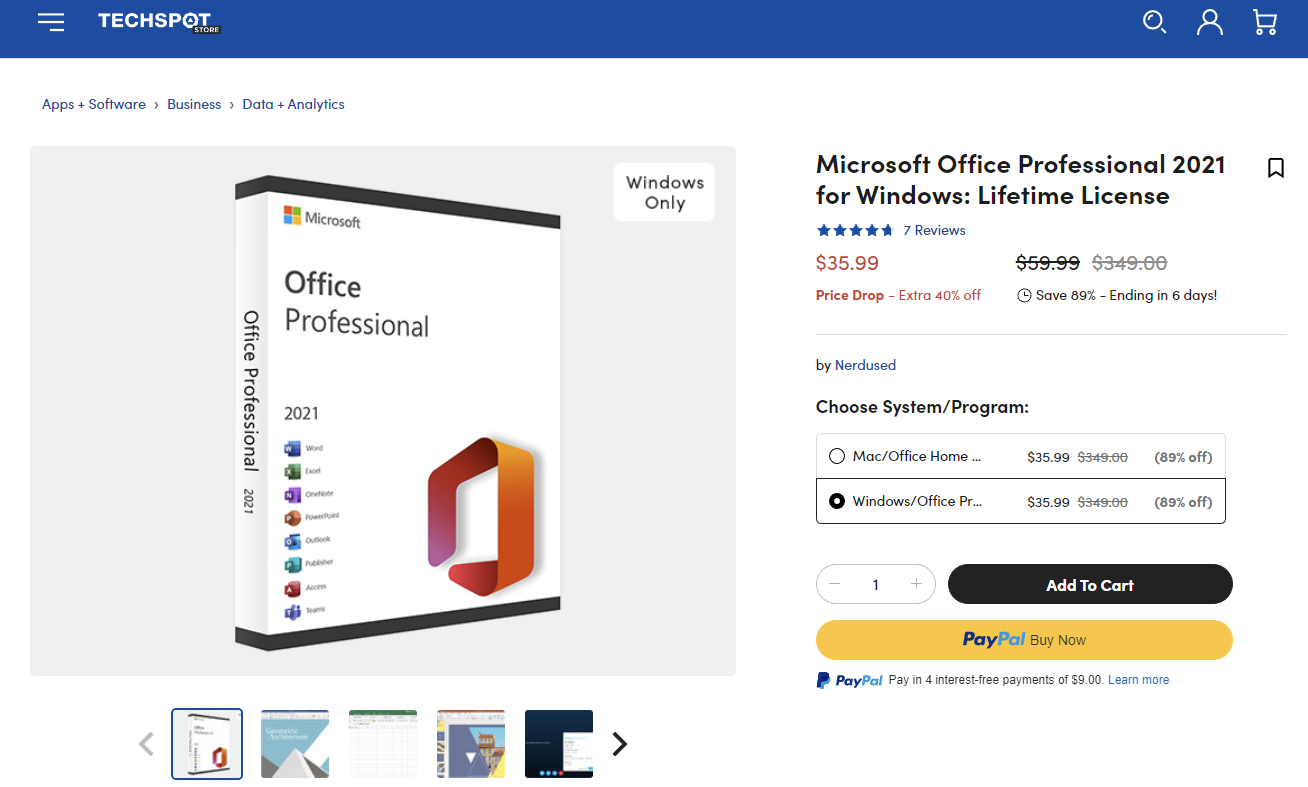The image size is (1308, 787).
Task: Advance the thumbnail carousel with the right arrow
Action: 619,744
